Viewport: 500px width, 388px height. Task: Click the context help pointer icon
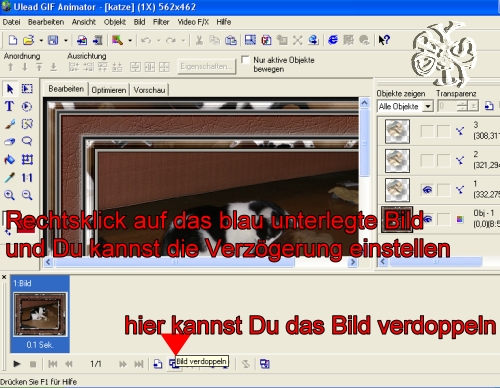point(384,40)
